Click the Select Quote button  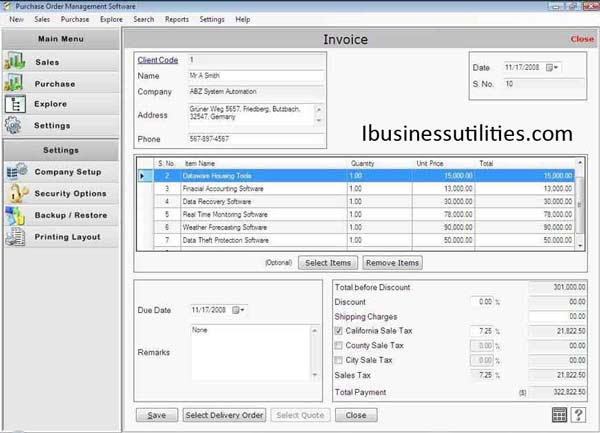(300, 415)
